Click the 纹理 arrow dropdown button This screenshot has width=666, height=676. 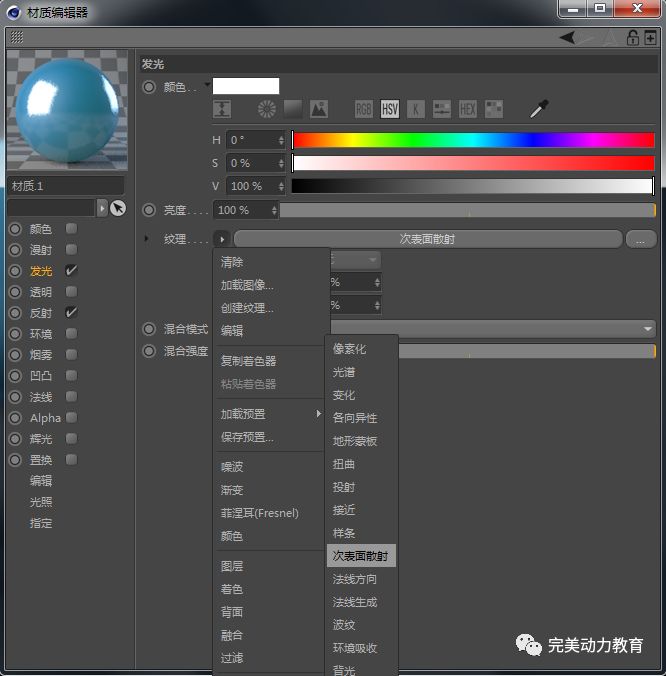point(221,239)
